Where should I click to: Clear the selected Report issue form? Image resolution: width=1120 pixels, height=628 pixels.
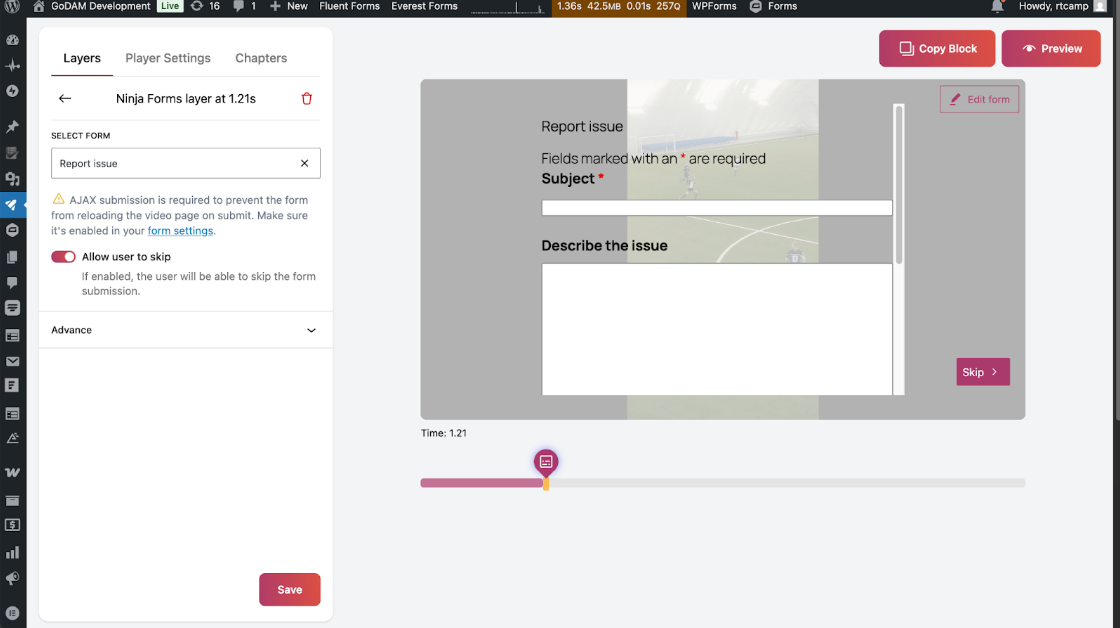(x=304, y=163)
